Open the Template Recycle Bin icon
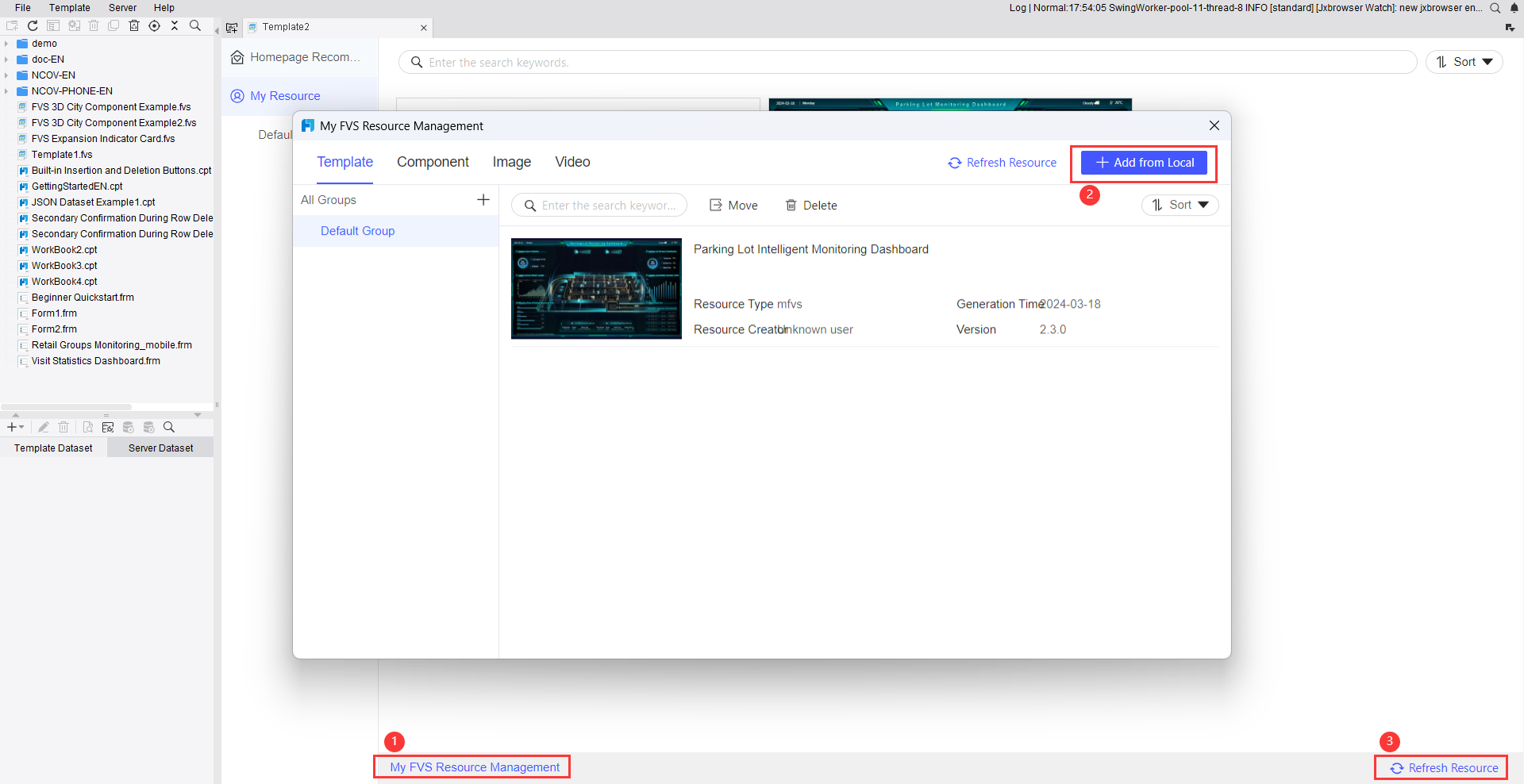Screen dimensions: 1524x784 pos(134,25)
